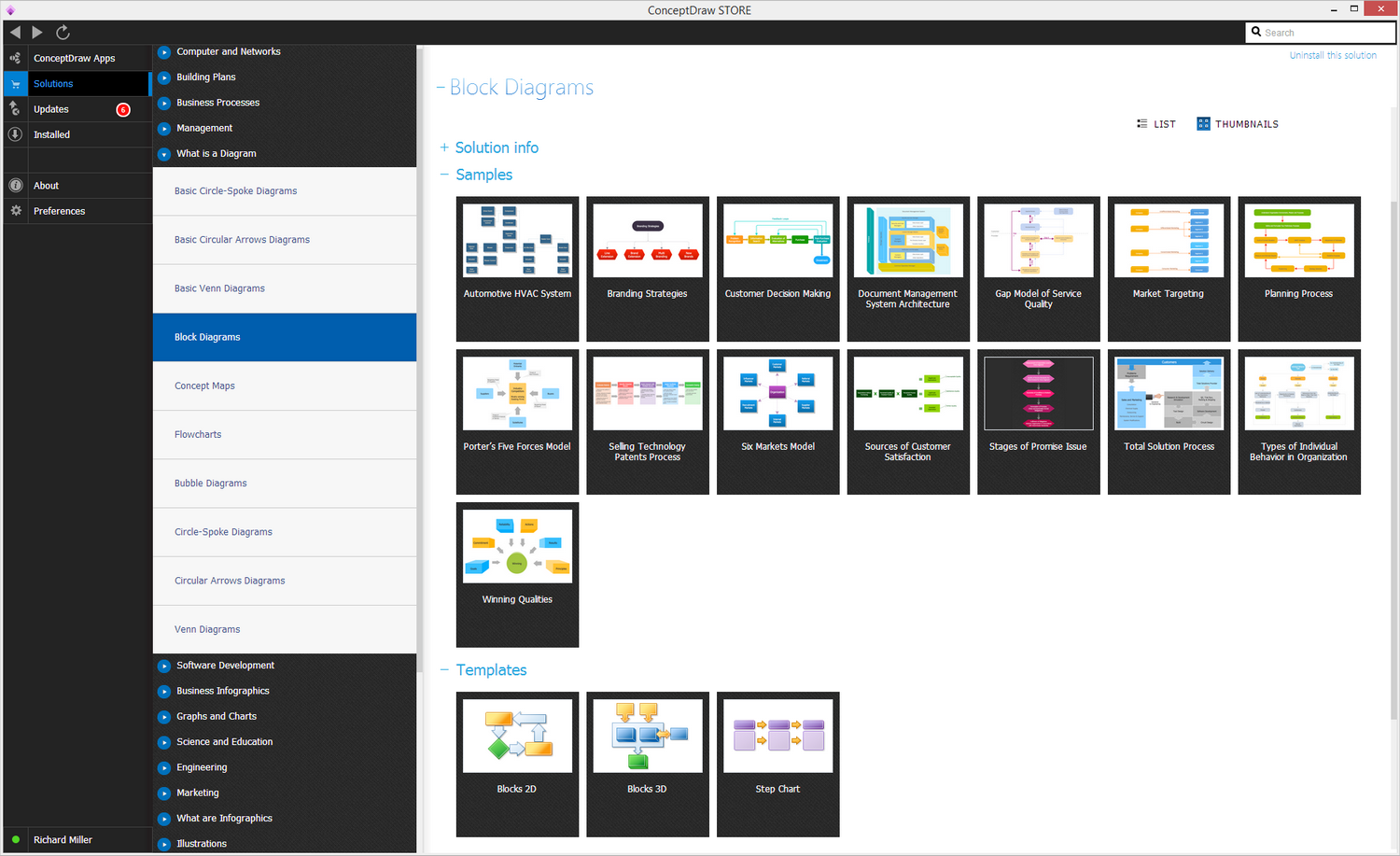Expand the Business Infographics category

(164, 692)
